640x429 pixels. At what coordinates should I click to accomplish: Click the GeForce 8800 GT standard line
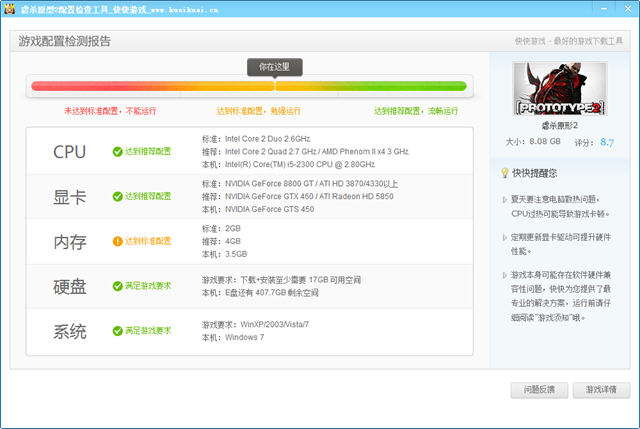coord(300,184)
